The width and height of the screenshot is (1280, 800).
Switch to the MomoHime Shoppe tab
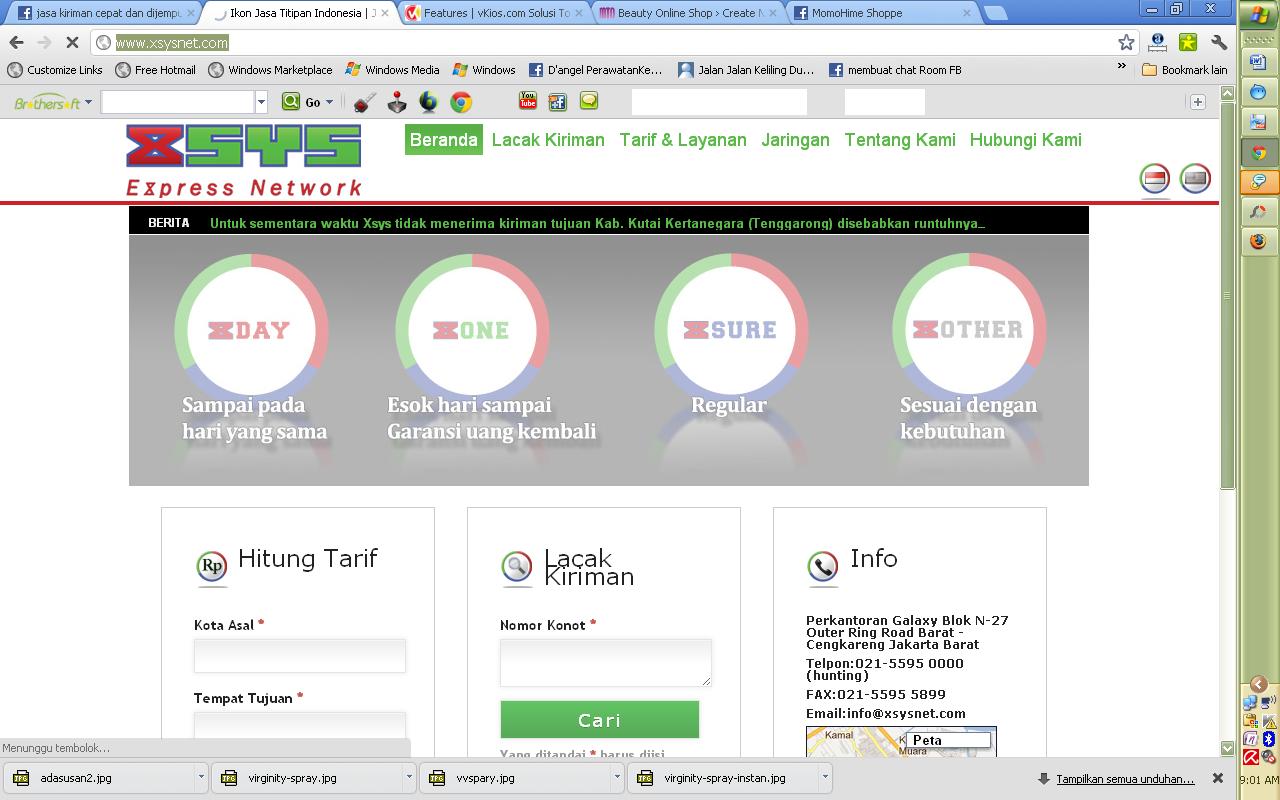pyautogui.click(x=882, y=13)
